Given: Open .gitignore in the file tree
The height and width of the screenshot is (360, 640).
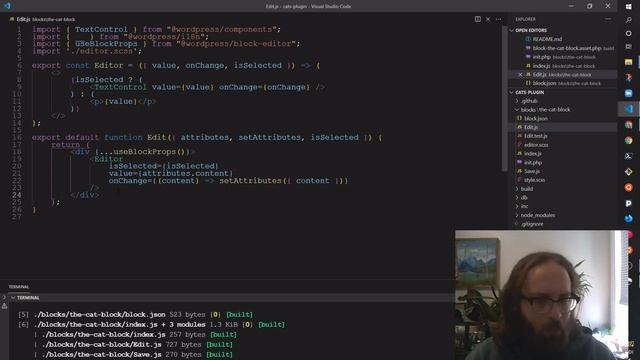Looking at the screenshot, I should (x=532, y=224).
